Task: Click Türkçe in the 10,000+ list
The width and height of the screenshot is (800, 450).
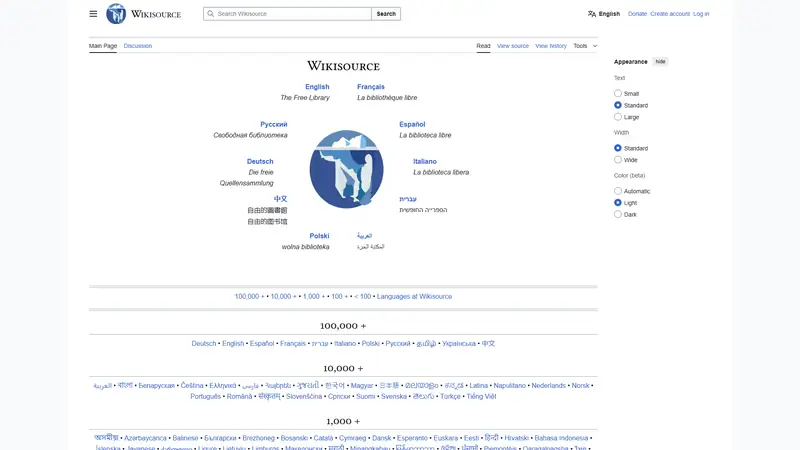Action: pyautogui.click(x=450, y=396)
